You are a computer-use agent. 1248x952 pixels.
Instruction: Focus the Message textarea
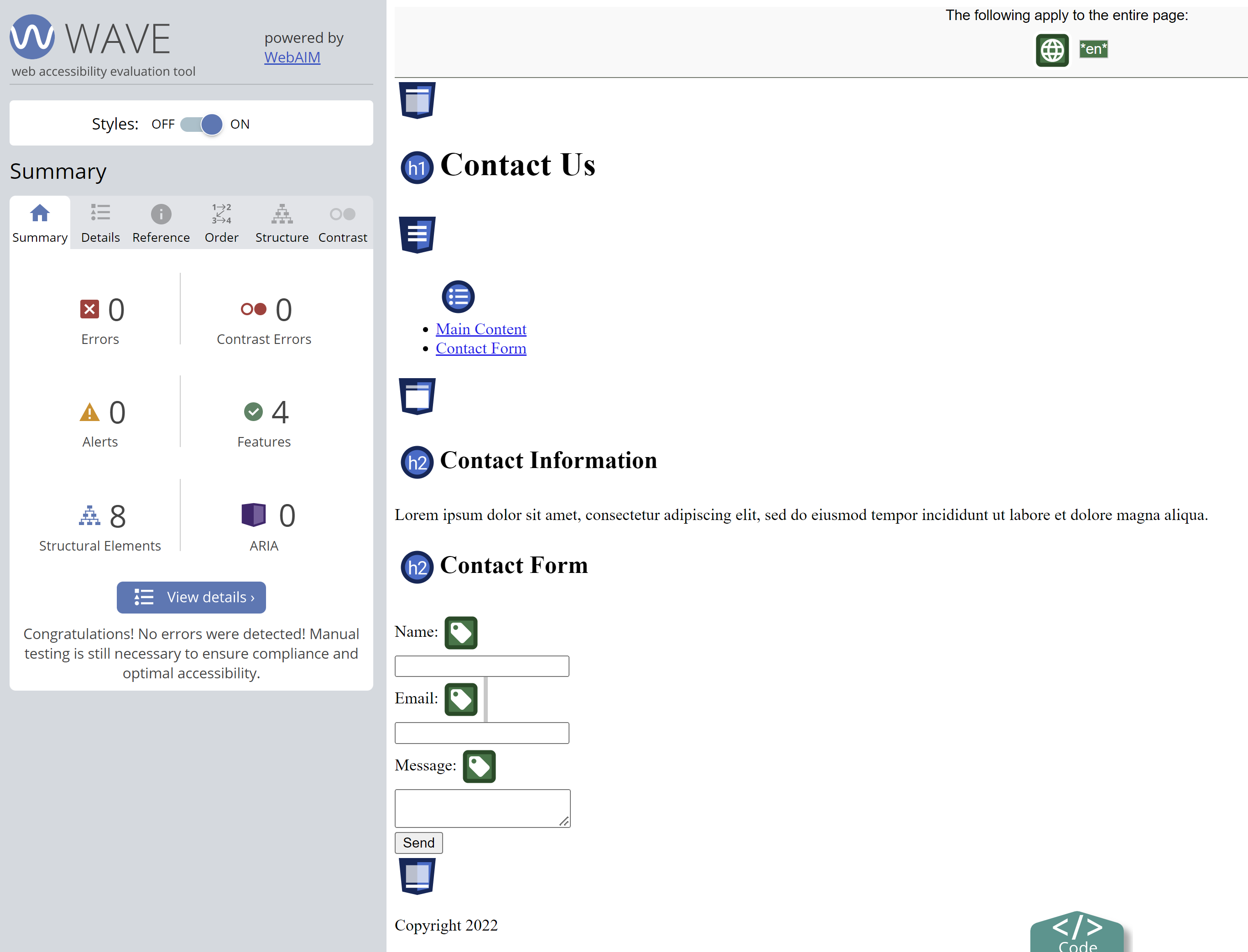482,808
